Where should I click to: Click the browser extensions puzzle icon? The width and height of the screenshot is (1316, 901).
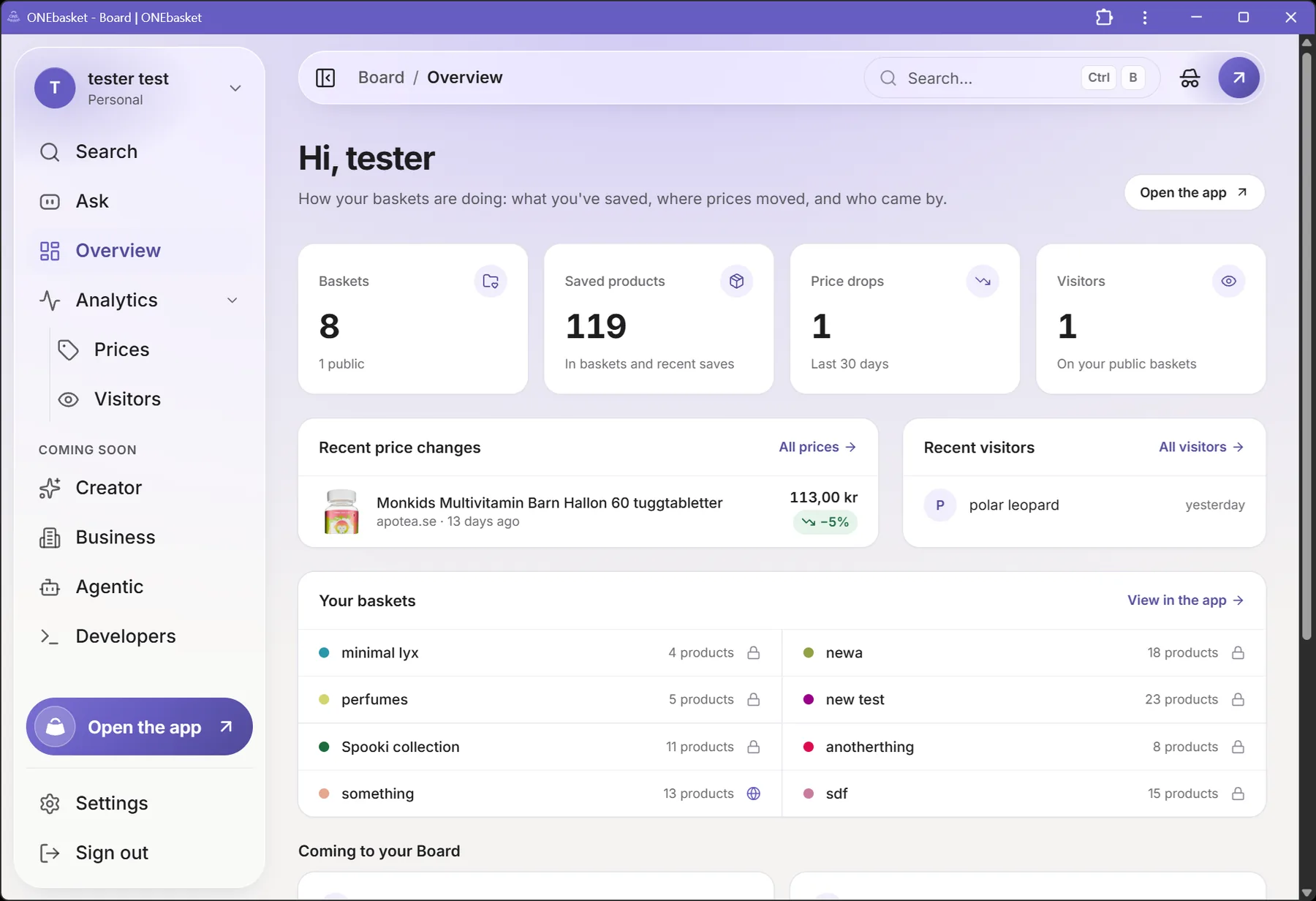click(1104, 17)
